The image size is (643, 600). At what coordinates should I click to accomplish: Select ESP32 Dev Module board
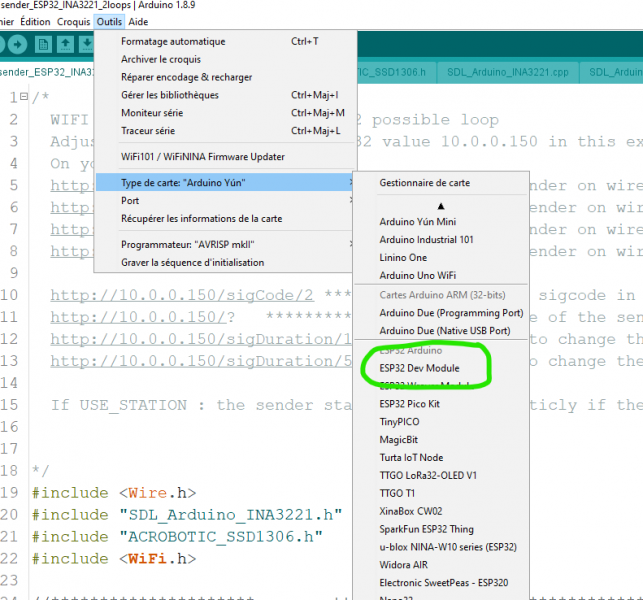pos(441,368)
